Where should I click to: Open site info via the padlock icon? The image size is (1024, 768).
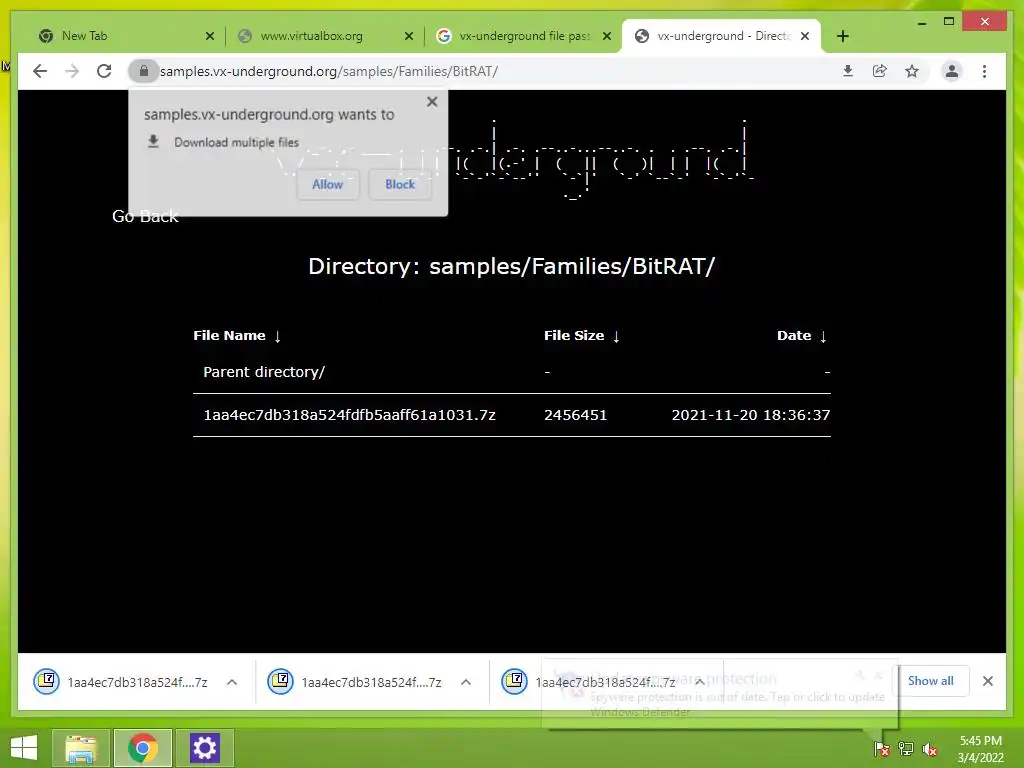click(x=144, y=71)
